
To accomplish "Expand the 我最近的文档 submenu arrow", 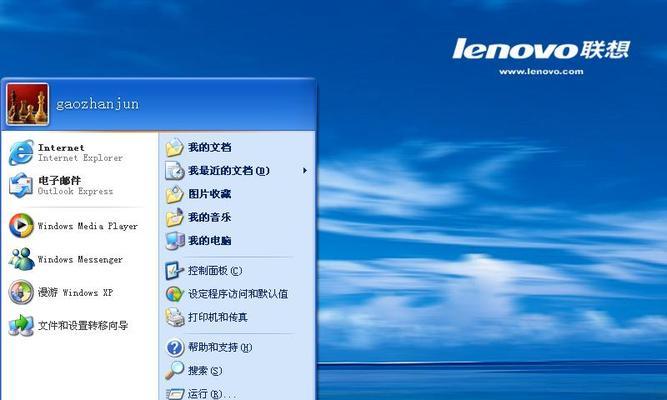I will point(305,171).
